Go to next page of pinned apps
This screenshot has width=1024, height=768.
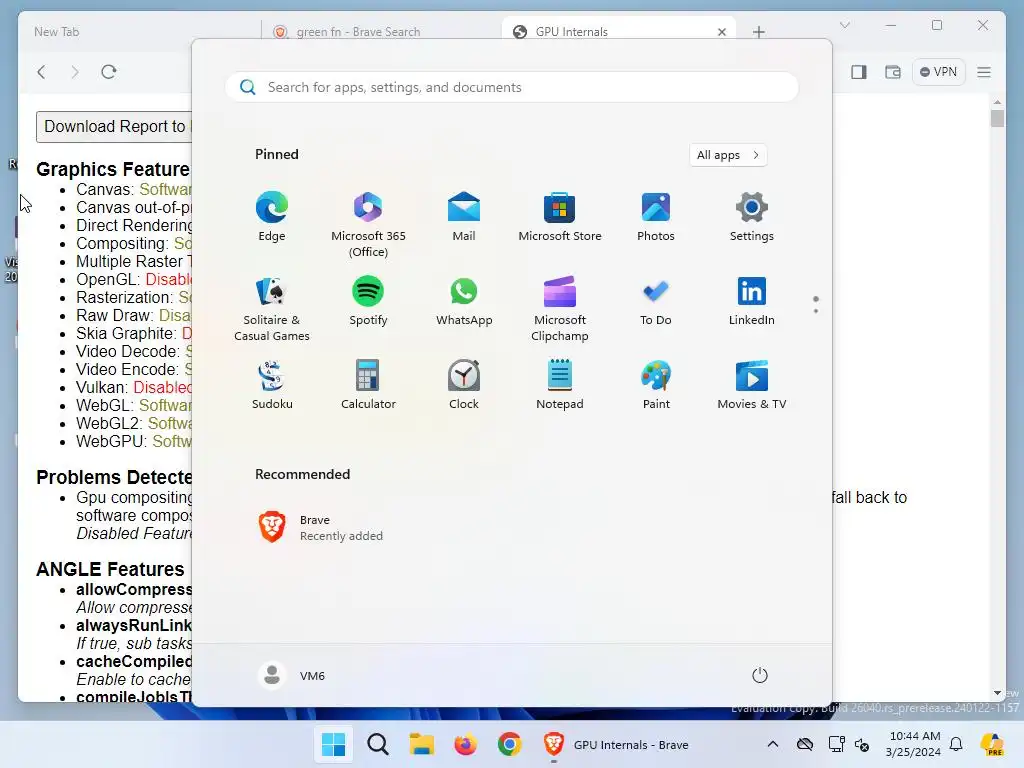[816, 311]
